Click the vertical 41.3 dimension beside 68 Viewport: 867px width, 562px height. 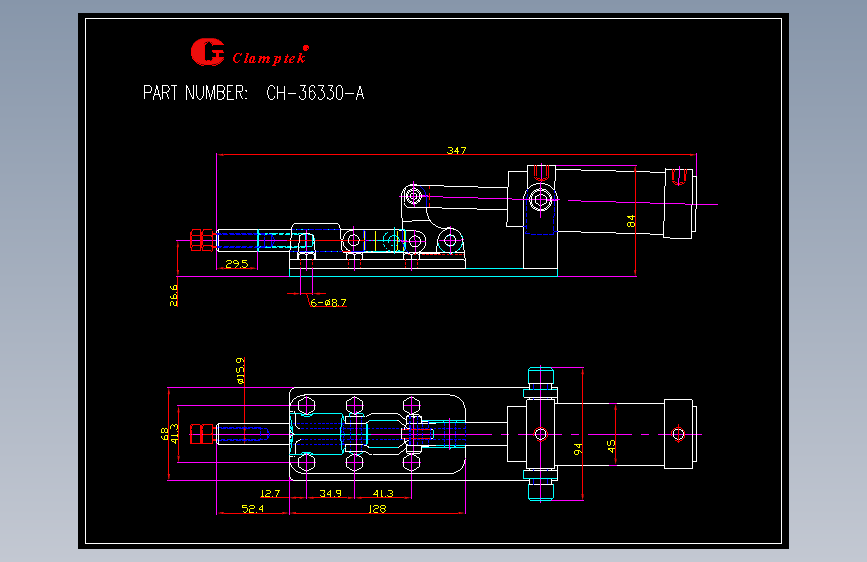tap(174, 434)
